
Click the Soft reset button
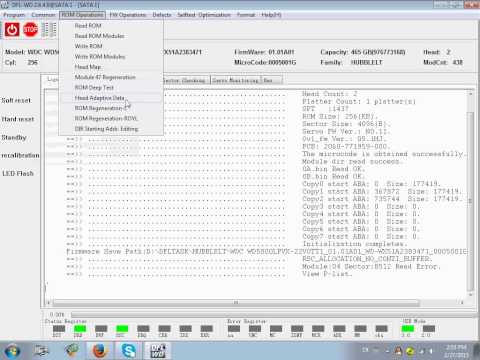(x=16, y=100)
